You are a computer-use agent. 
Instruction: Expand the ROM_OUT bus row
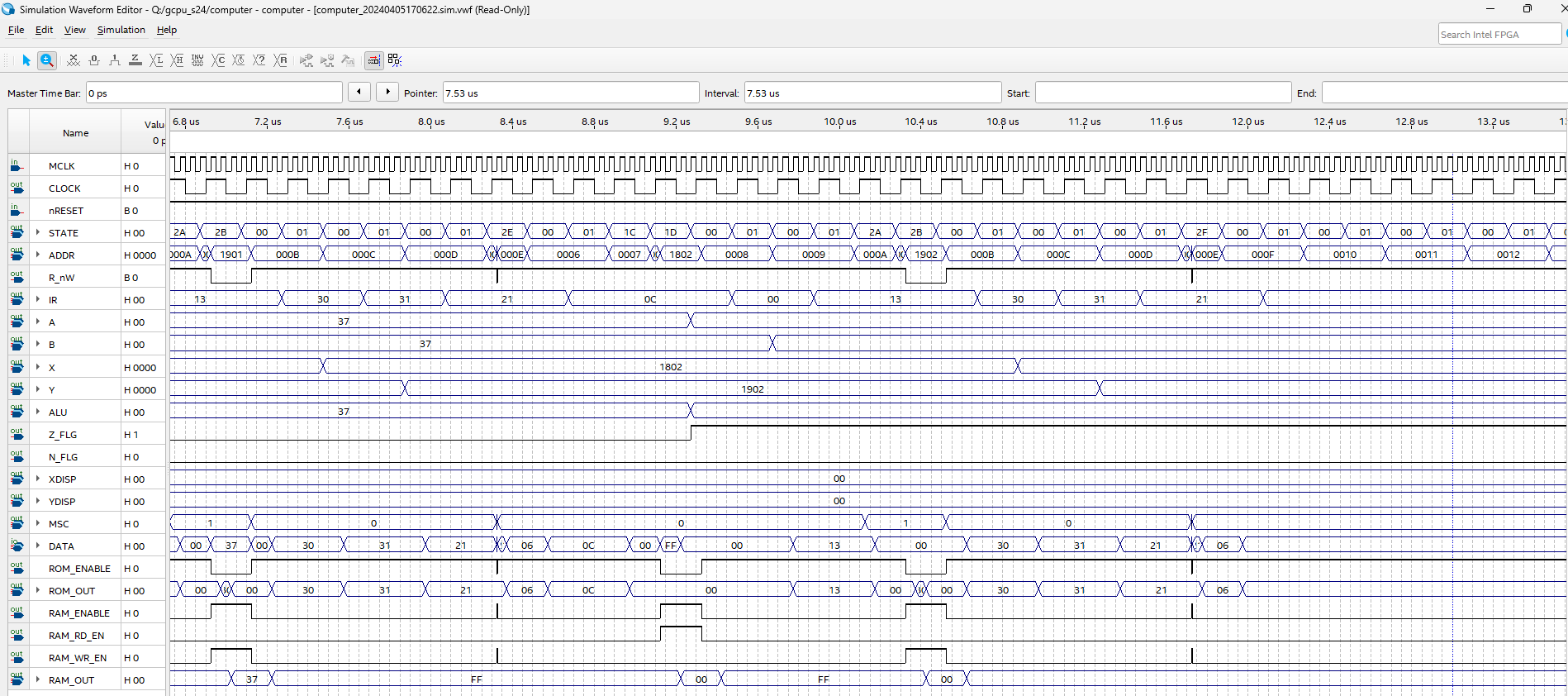click(38, 590)
